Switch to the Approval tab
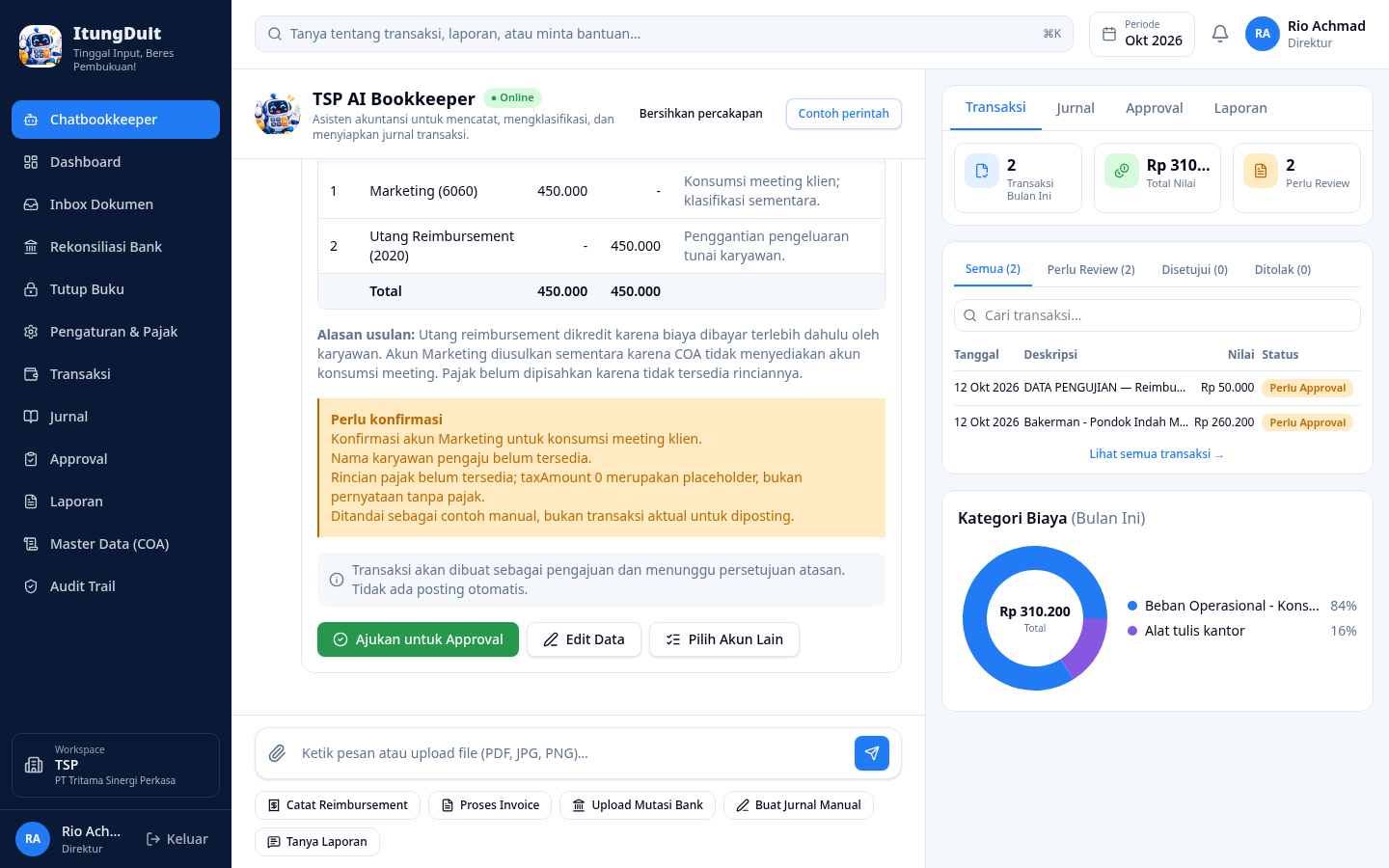The height and width of the screenshot is (868, 1389). (1155, 108)
